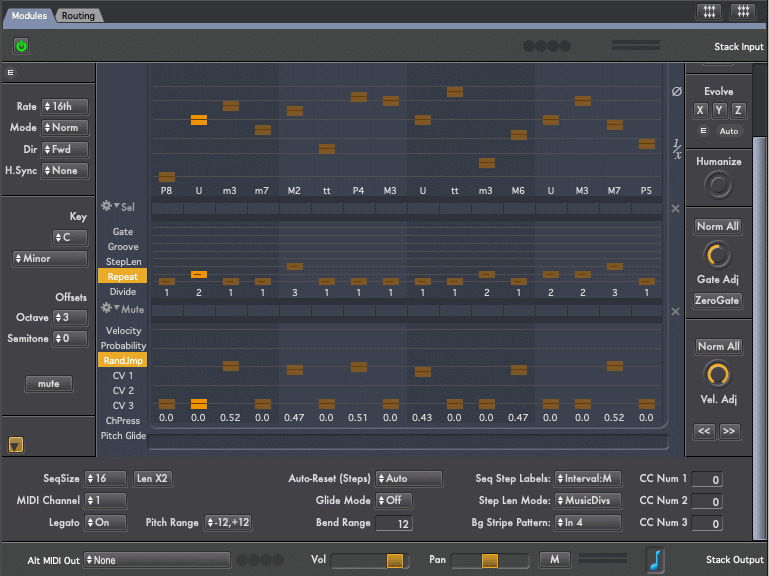Click the small E icon under Evolve
The image size is (769, 576).
pyautogui.click(x=703, y=131)
